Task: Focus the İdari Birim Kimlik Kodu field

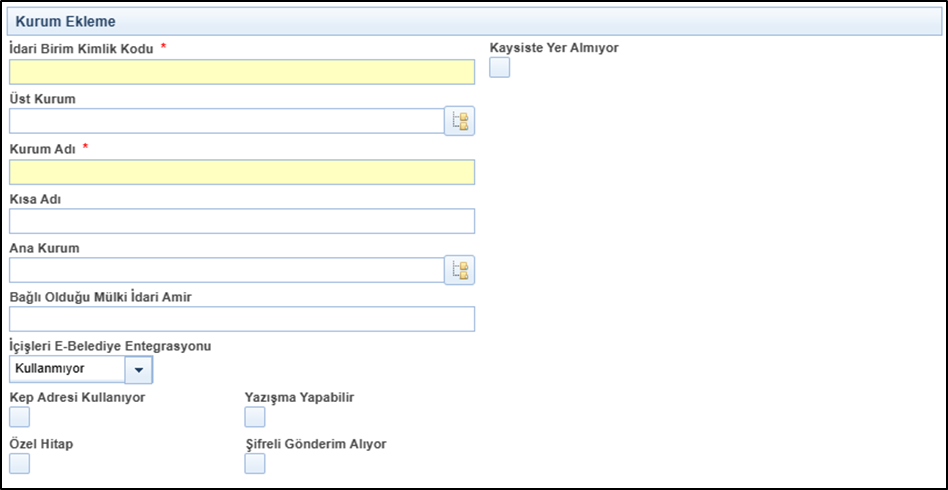Action: click(x=242, y=72)
